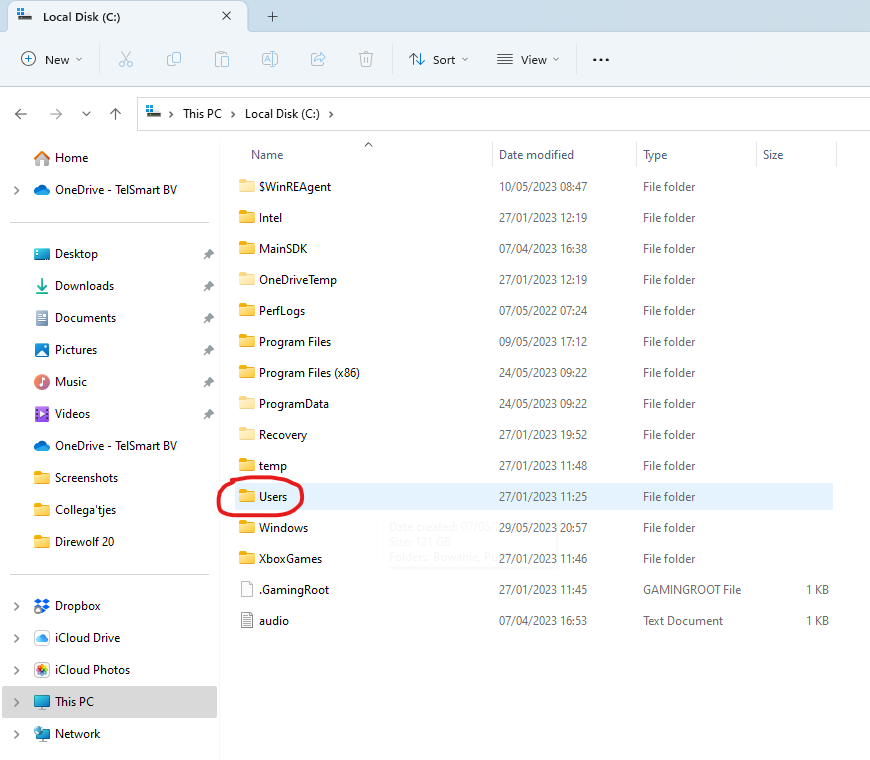Viewport: 870px width, 760px height.
Task: Add a new tab with plus button
Action: point(272,17)
